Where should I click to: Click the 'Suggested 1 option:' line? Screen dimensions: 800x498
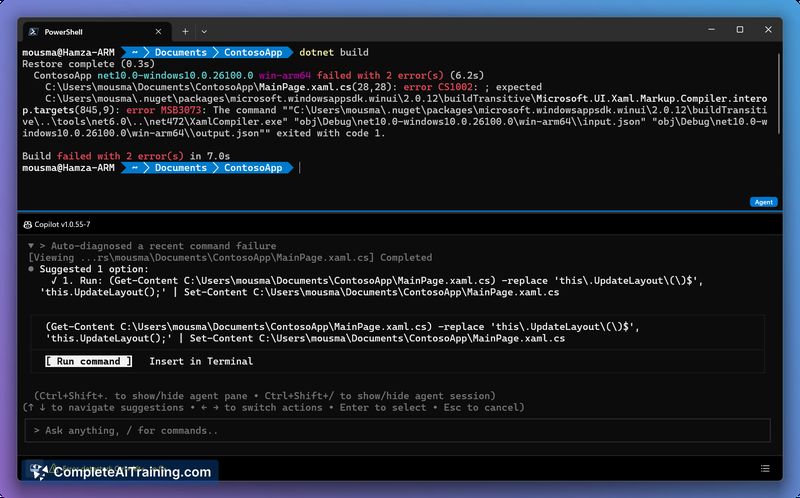94,269
